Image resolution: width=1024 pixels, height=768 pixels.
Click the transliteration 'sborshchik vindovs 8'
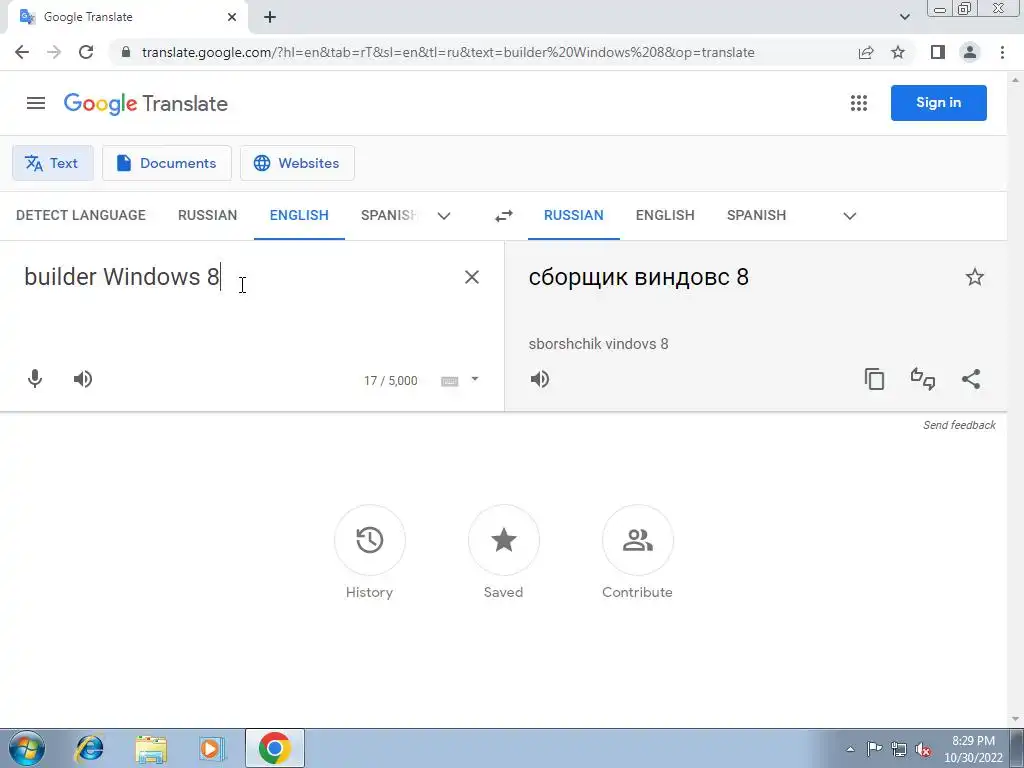coord(598,344)
